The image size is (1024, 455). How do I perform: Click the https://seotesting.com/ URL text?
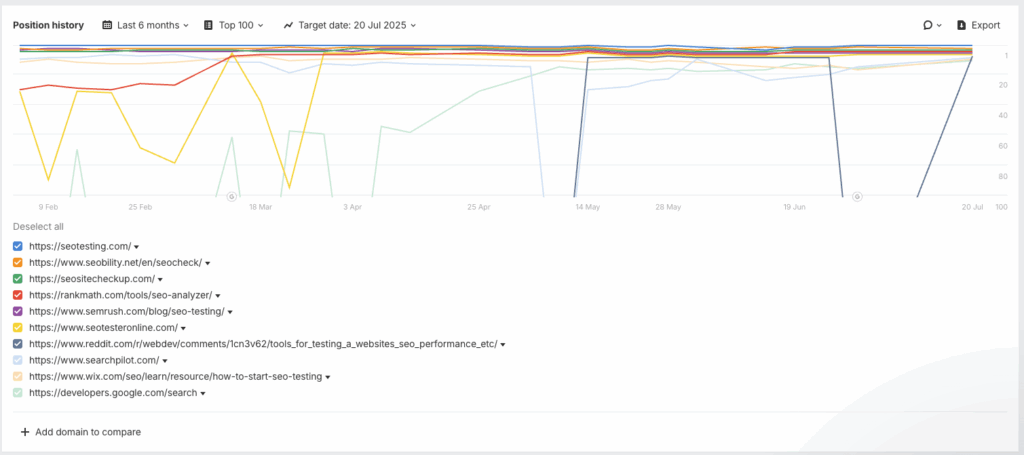pos(80,246)
